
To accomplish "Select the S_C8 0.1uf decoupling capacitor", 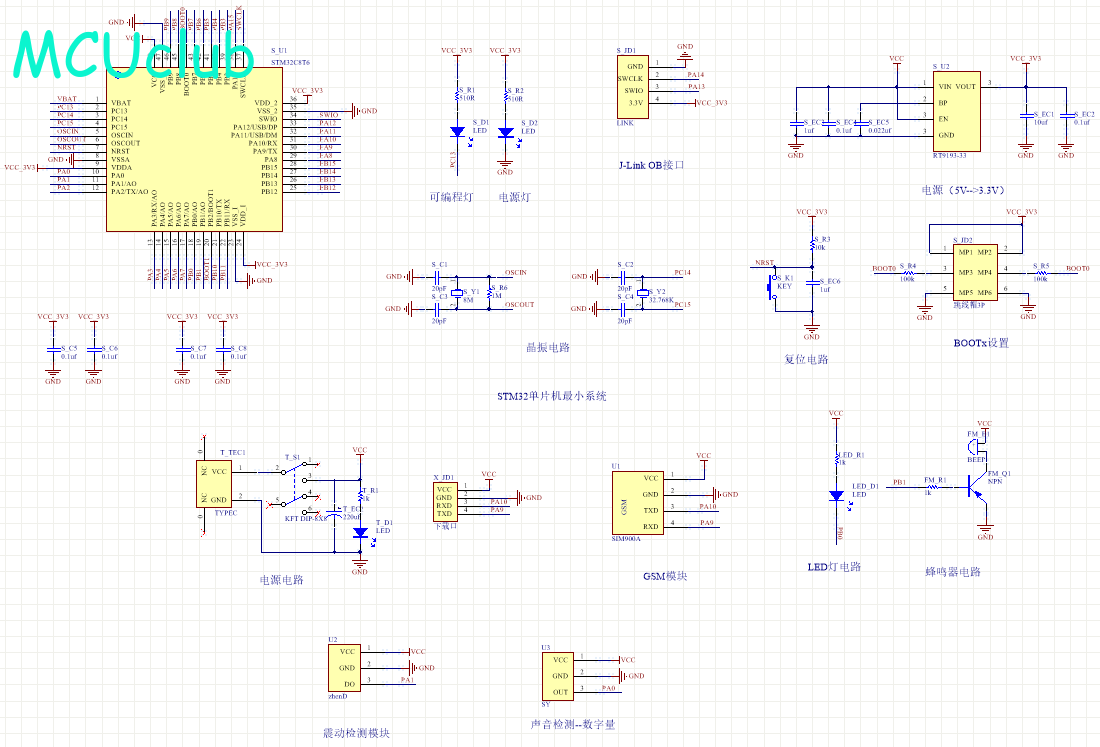I will 222,349.
